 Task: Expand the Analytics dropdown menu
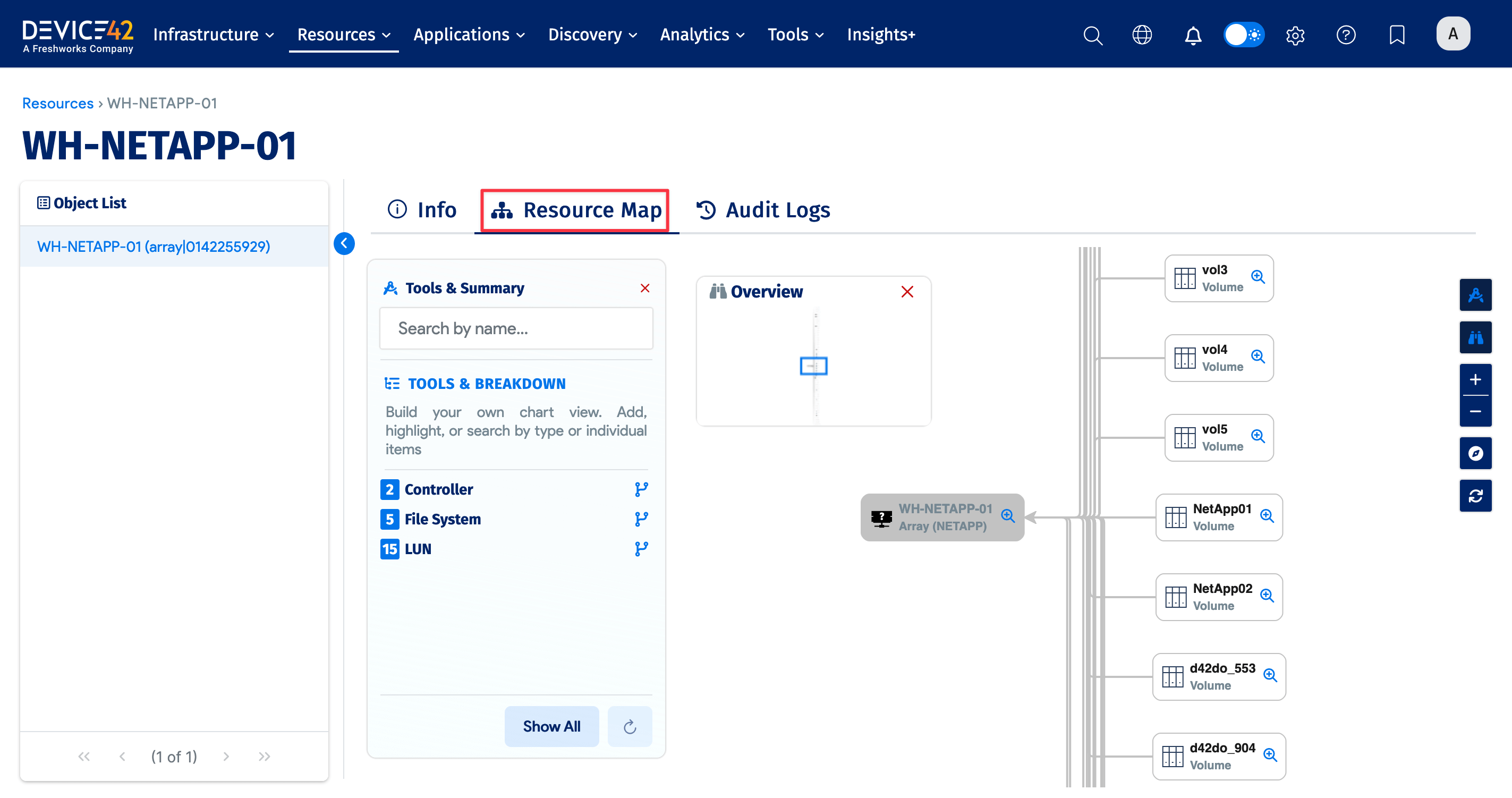click(702, 35)
